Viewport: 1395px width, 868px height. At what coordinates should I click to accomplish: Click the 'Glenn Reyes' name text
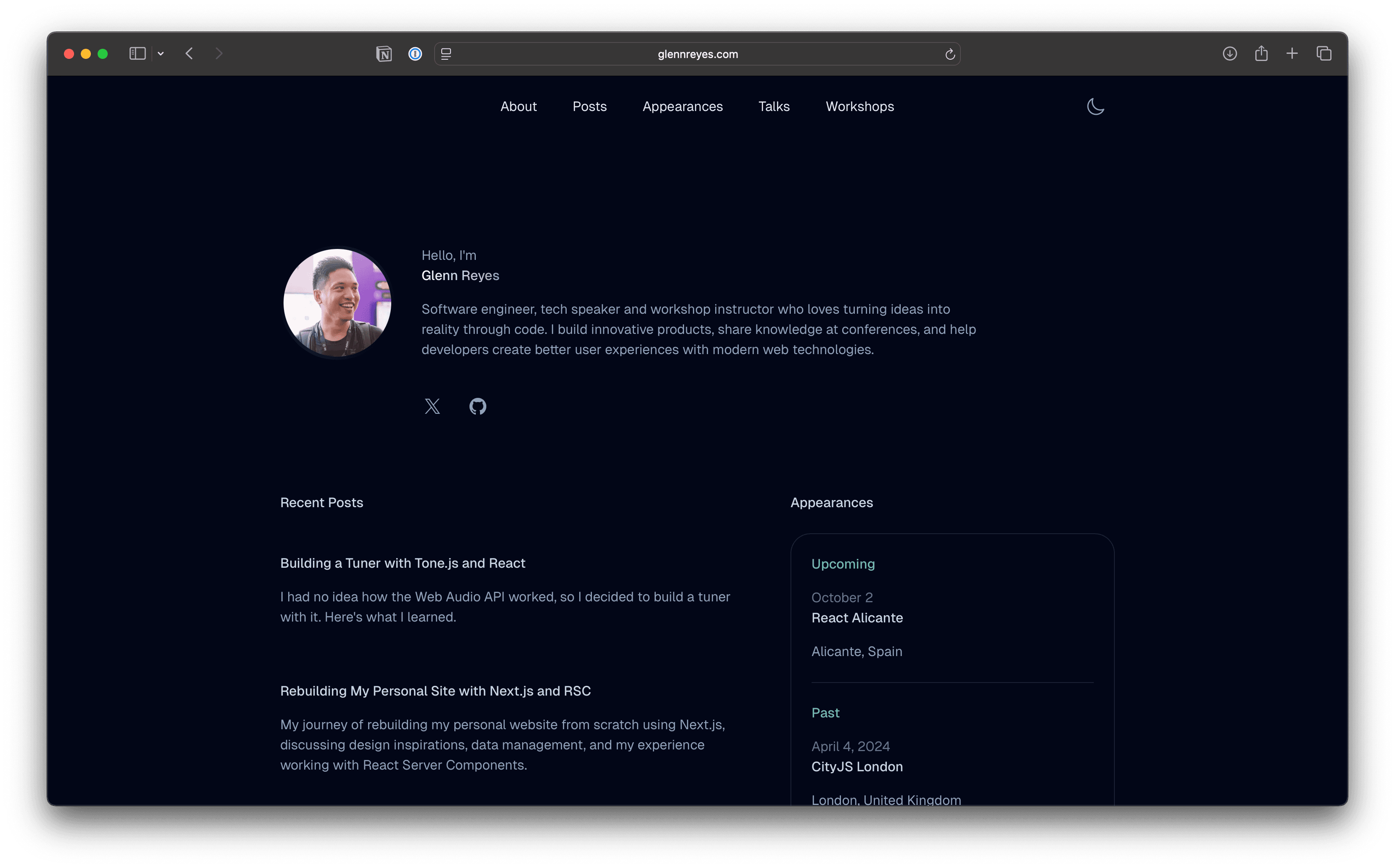tap(460, 275)
